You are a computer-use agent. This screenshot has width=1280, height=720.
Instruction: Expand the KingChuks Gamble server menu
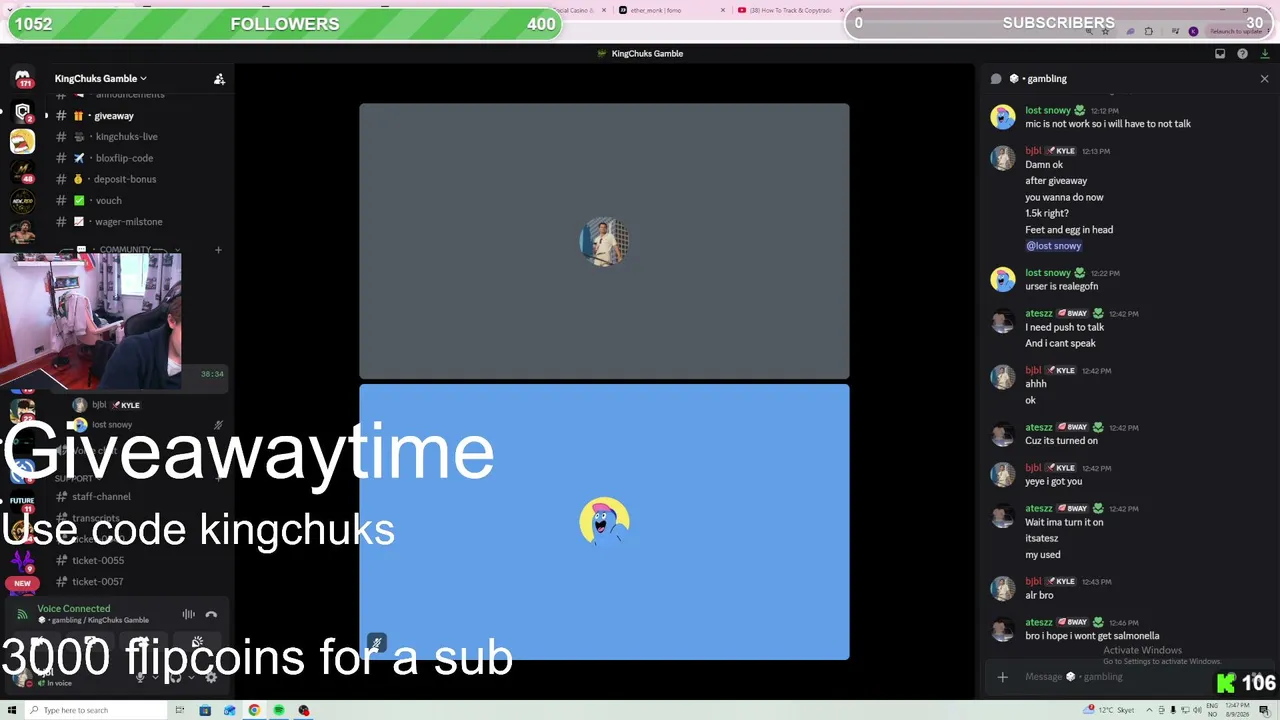tap(101, 78)
